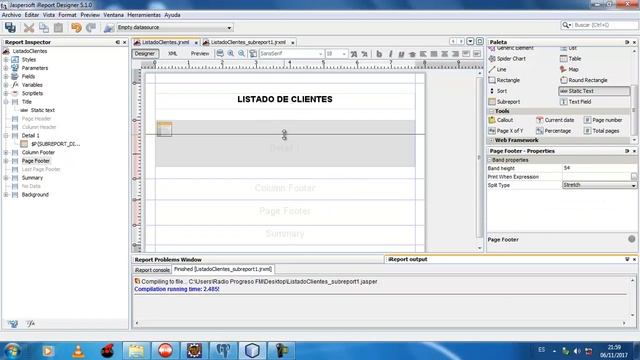Select the Rectangle palette element
Viewport: 640px width, 360px height.
tap(504, 80)
